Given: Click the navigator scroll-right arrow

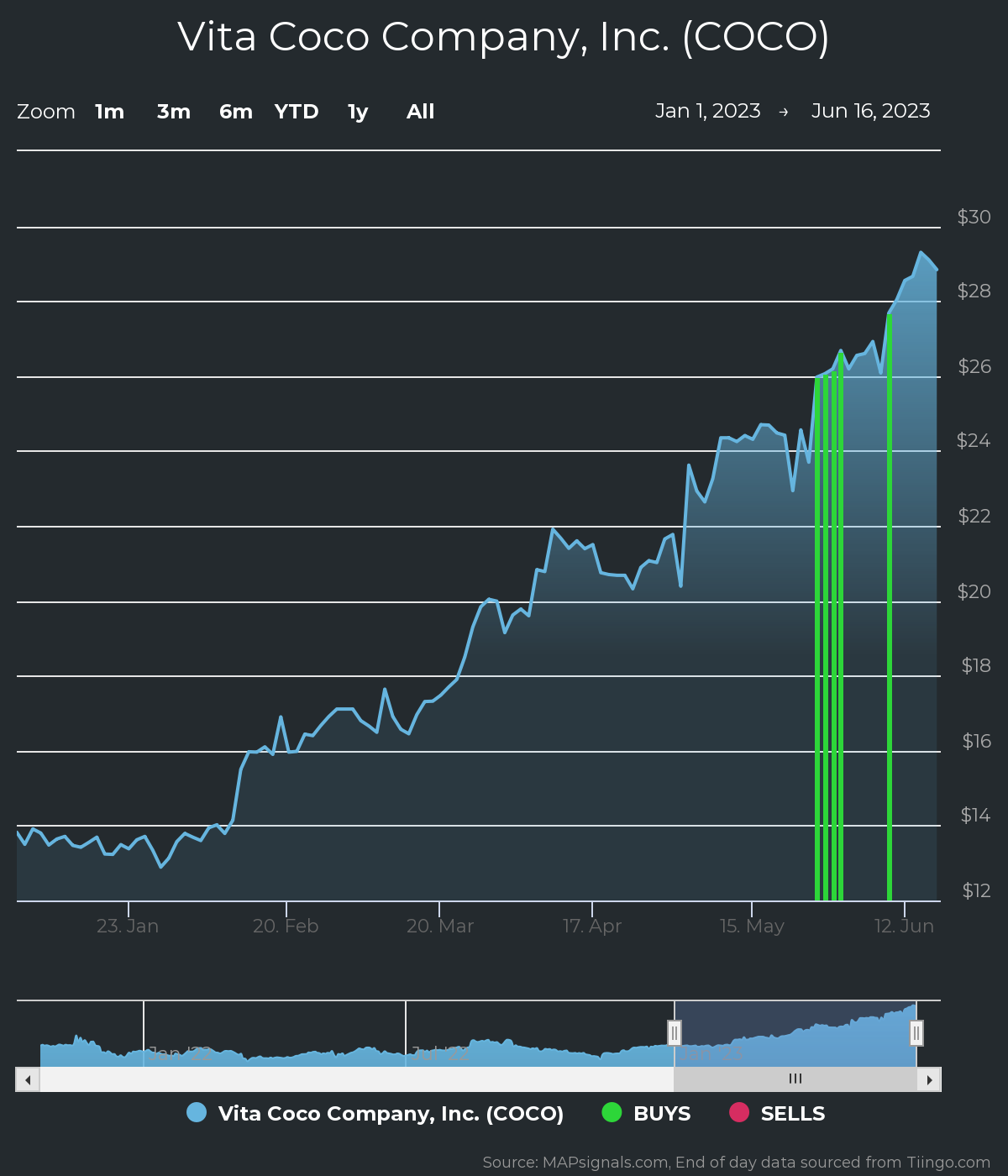Looking at the screenshot, I should pyautogui.click(x=929, y=1079).
